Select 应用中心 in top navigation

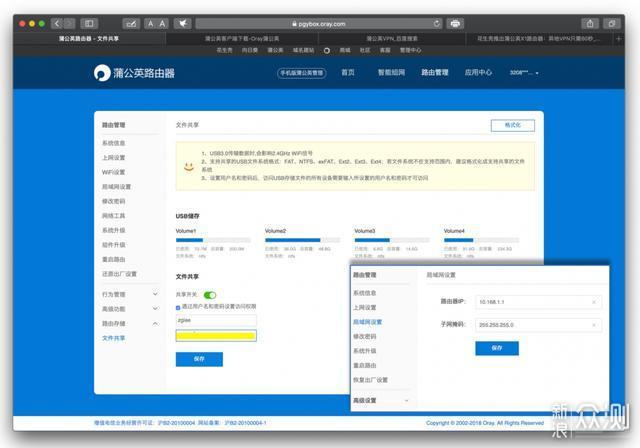click(x=478, y=73)
